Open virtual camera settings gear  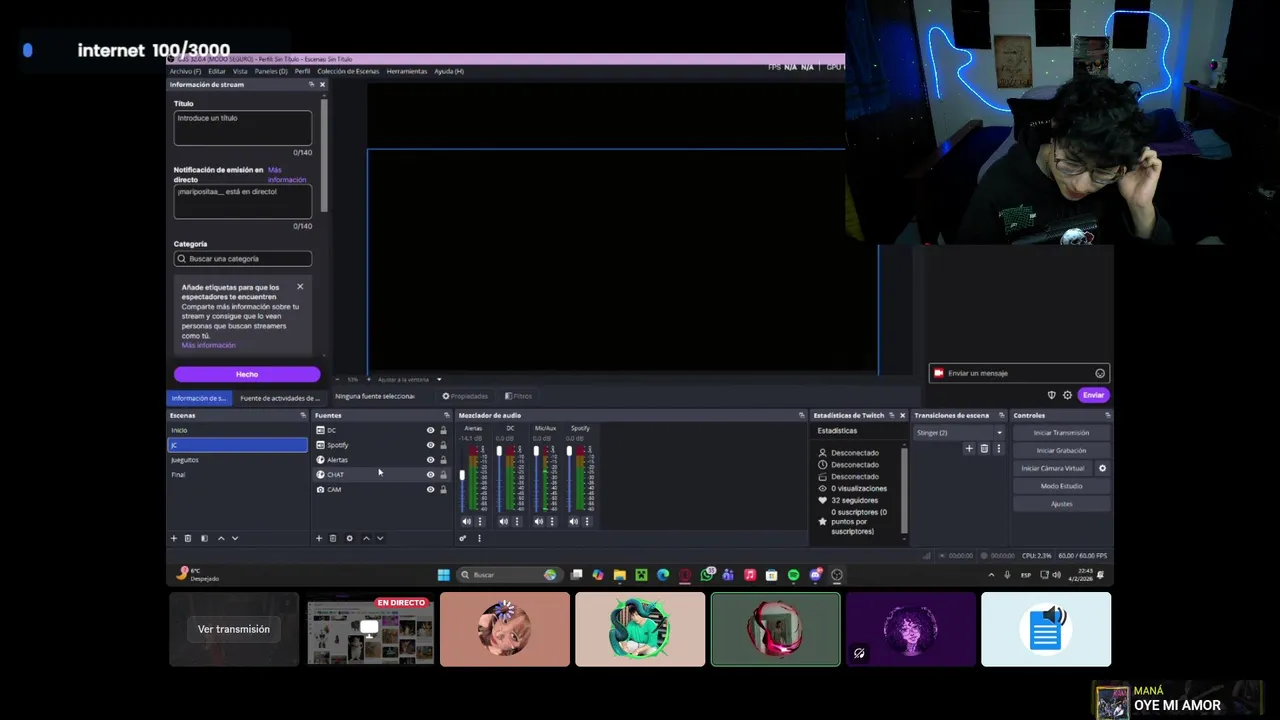[1103, 468]
